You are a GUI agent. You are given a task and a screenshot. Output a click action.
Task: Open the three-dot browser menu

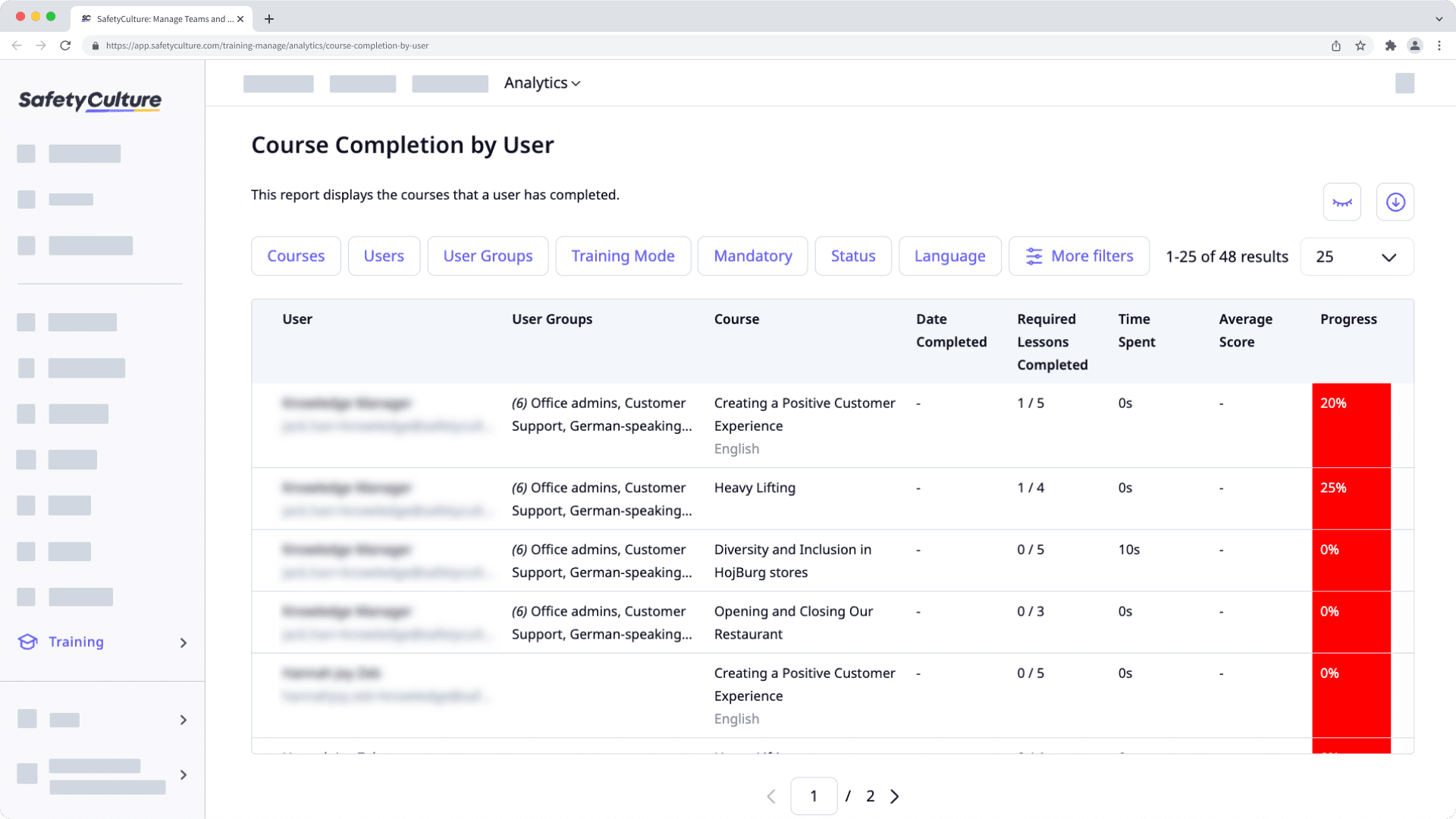point(1440,45)
